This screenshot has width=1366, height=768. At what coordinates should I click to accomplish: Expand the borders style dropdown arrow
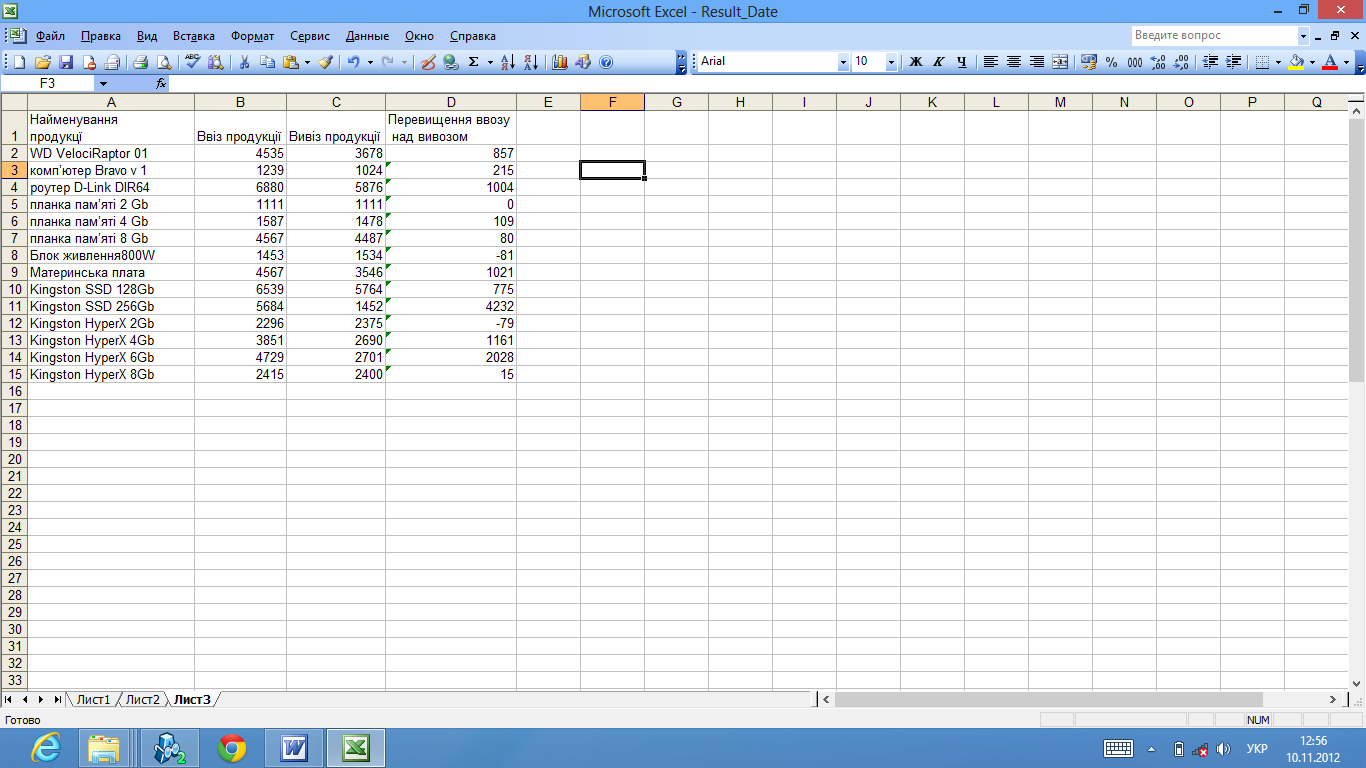(1279, 62)
